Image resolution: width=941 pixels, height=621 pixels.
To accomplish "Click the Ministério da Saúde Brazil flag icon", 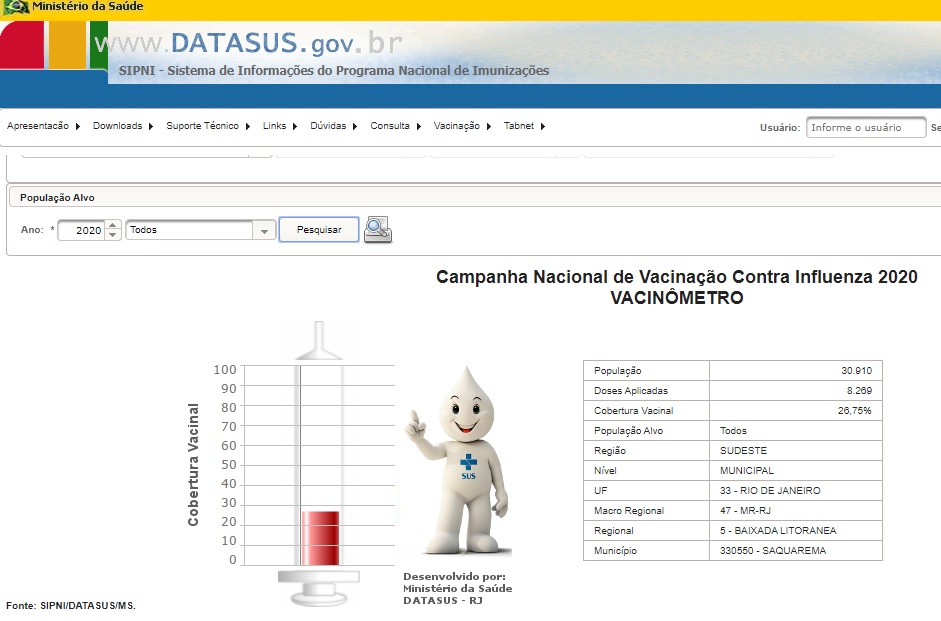I will (x=16, y=7).
